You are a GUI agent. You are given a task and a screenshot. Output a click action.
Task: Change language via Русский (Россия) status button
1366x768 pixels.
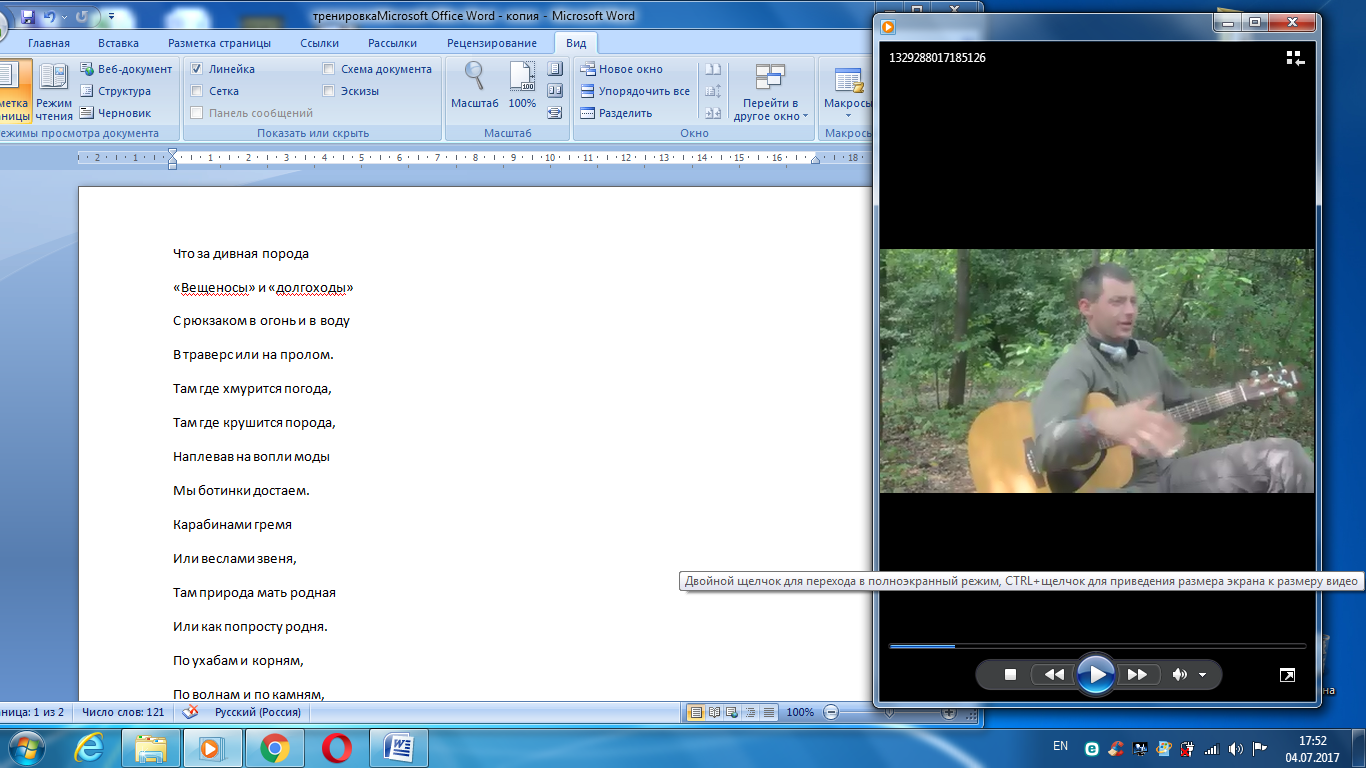[x=257, y=712]
